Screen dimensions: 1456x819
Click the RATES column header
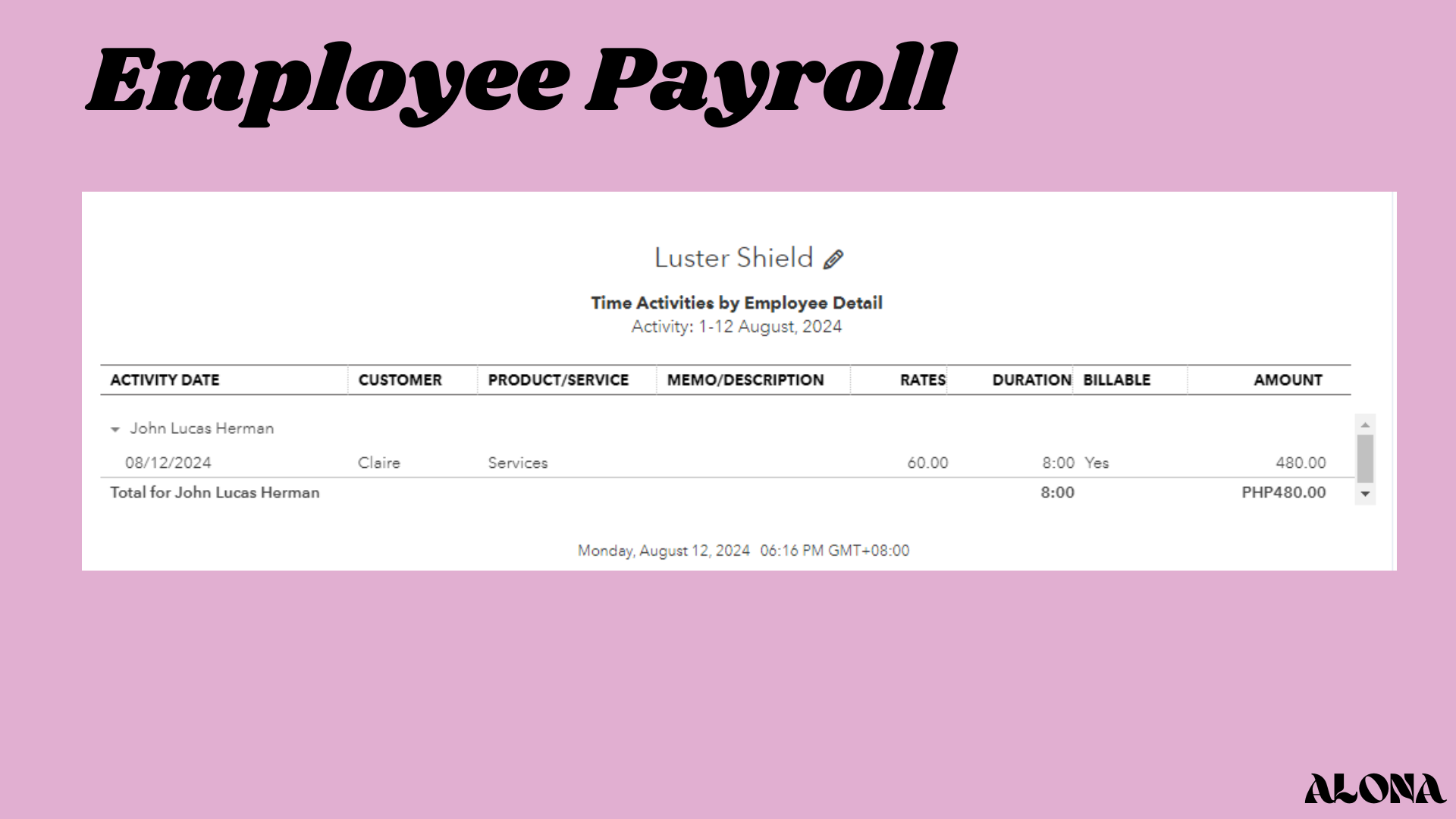pyautogui.click(x=922, y=380)
